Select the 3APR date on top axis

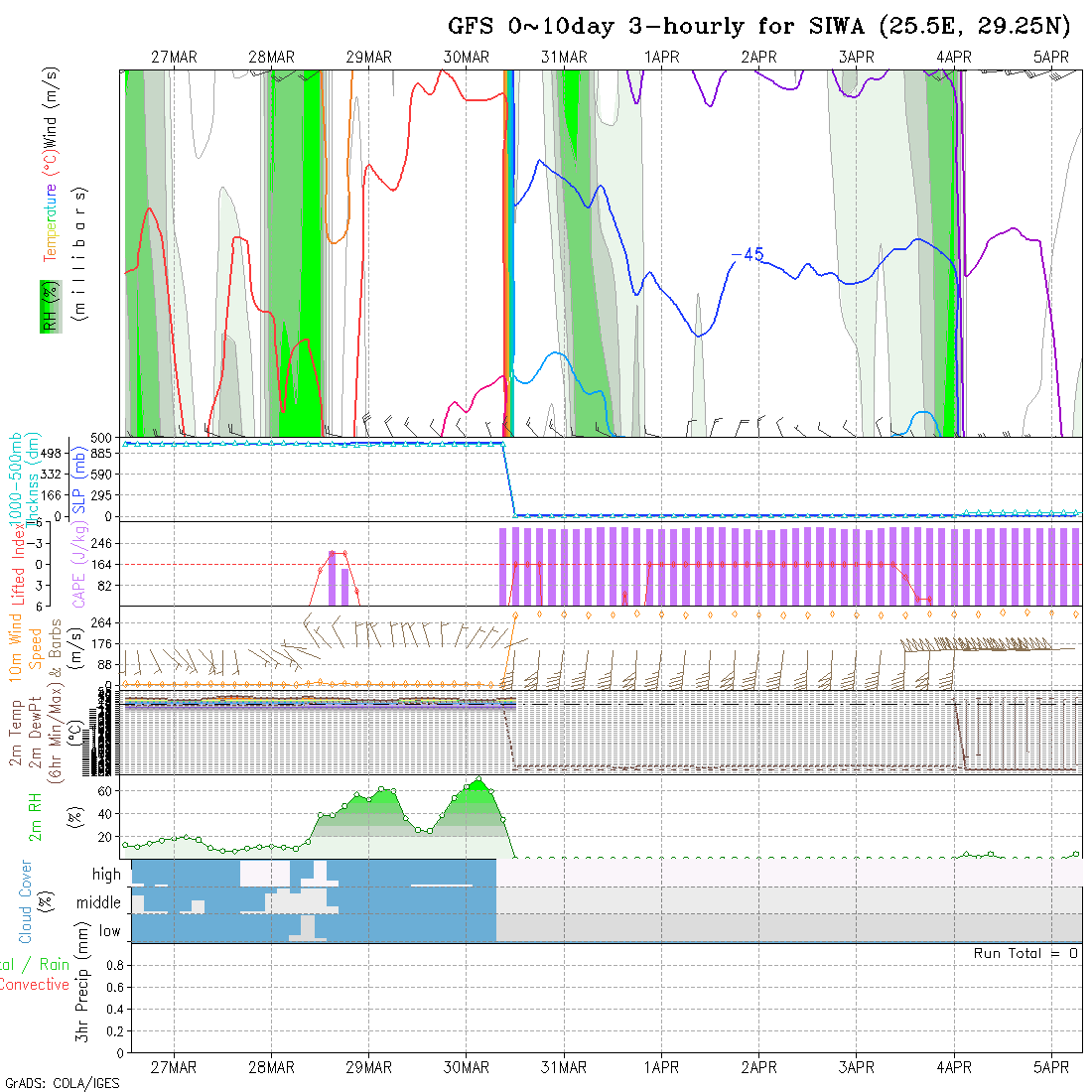(856, 58)
